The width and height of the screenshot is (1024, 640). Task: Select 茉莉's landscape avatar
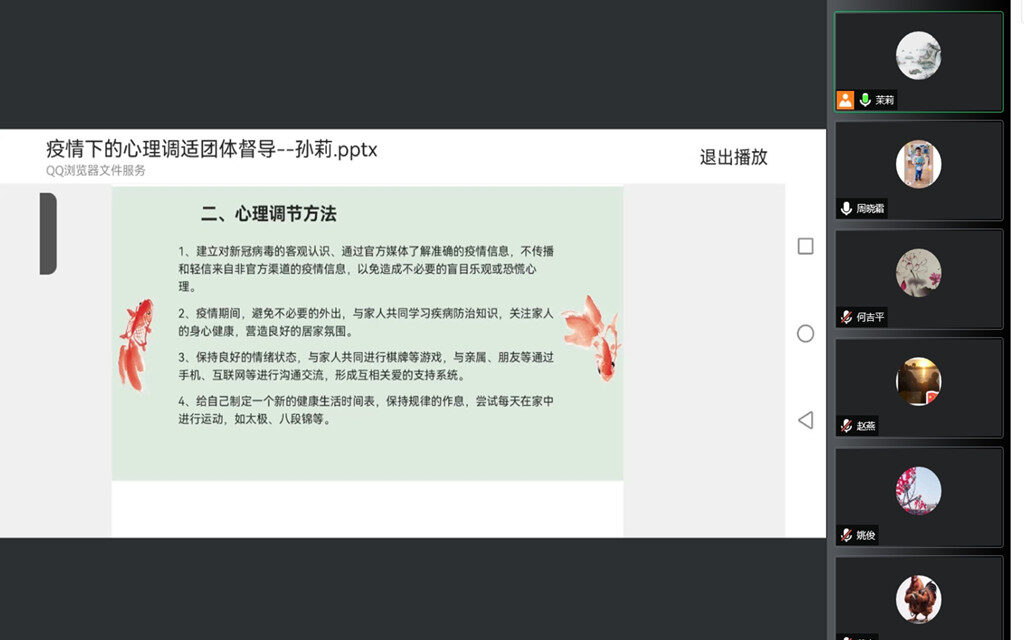(918, 55)
